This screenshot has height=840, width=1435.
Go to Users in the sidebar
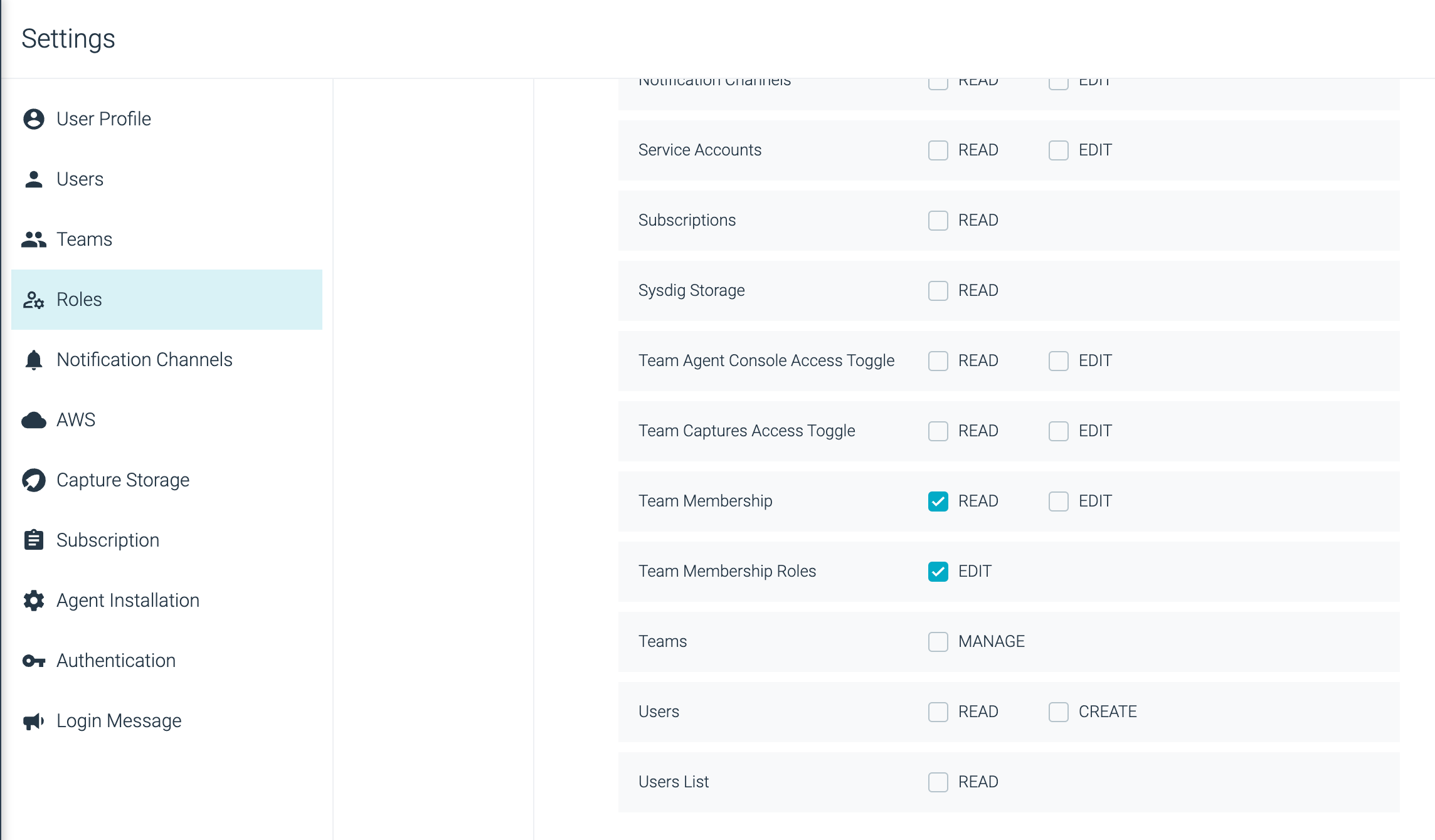(x=167, y=179)
